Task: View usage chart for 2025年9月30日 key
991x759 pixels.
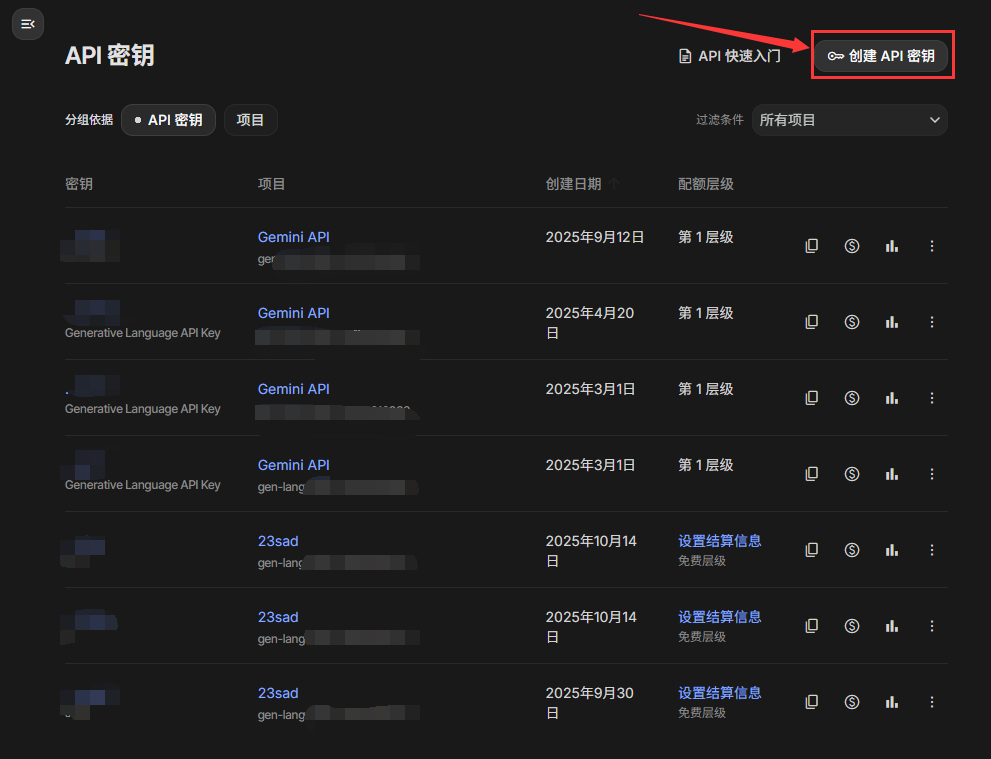Action: pos(891,702)
